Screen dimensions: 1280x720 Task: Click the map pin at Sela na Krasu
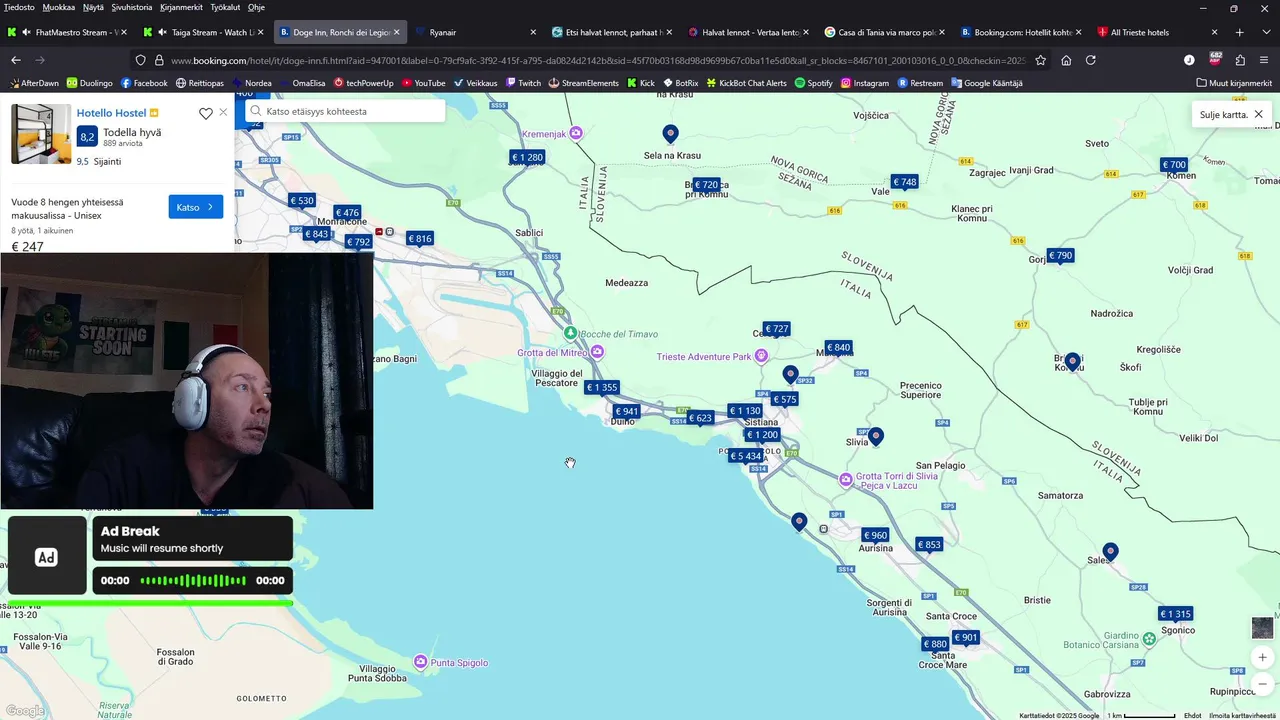pyautogui.click(x=671, y=133)
